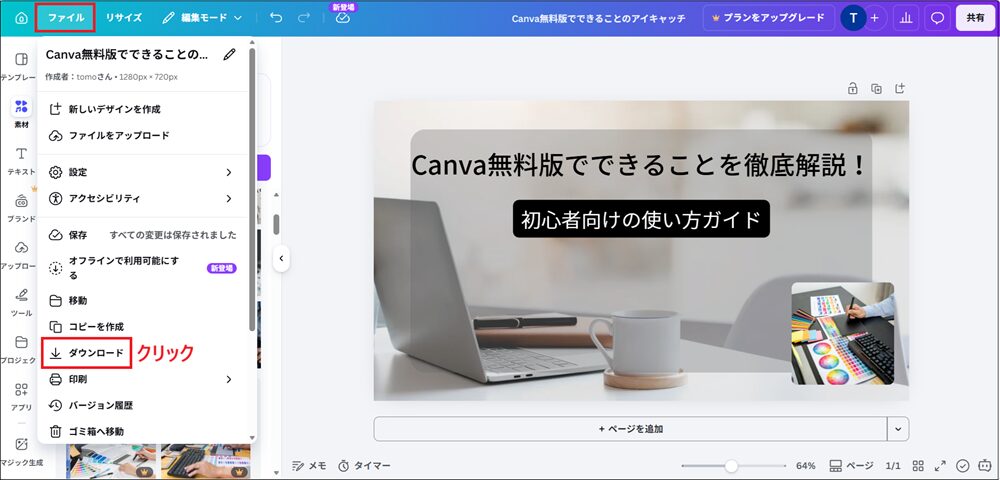
Task: Expand the 印刷 submenu
Action: pyautogui.click(x=142, y=379)
